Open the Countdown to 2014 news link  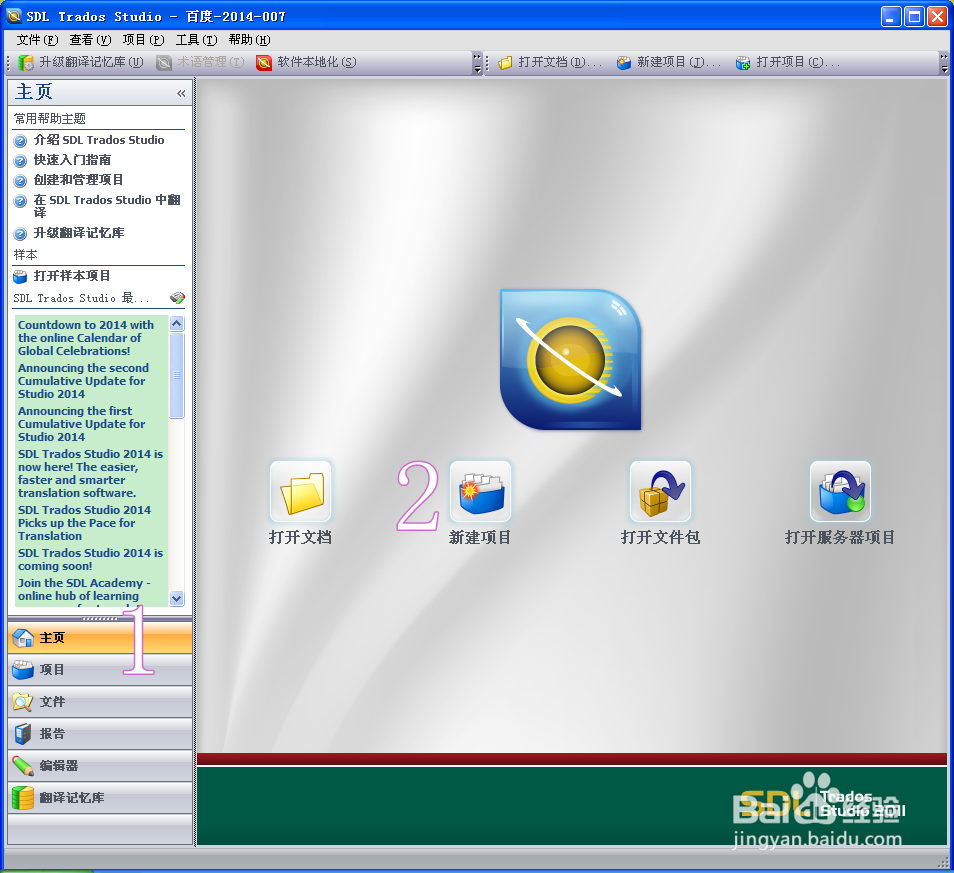(86, 338)
